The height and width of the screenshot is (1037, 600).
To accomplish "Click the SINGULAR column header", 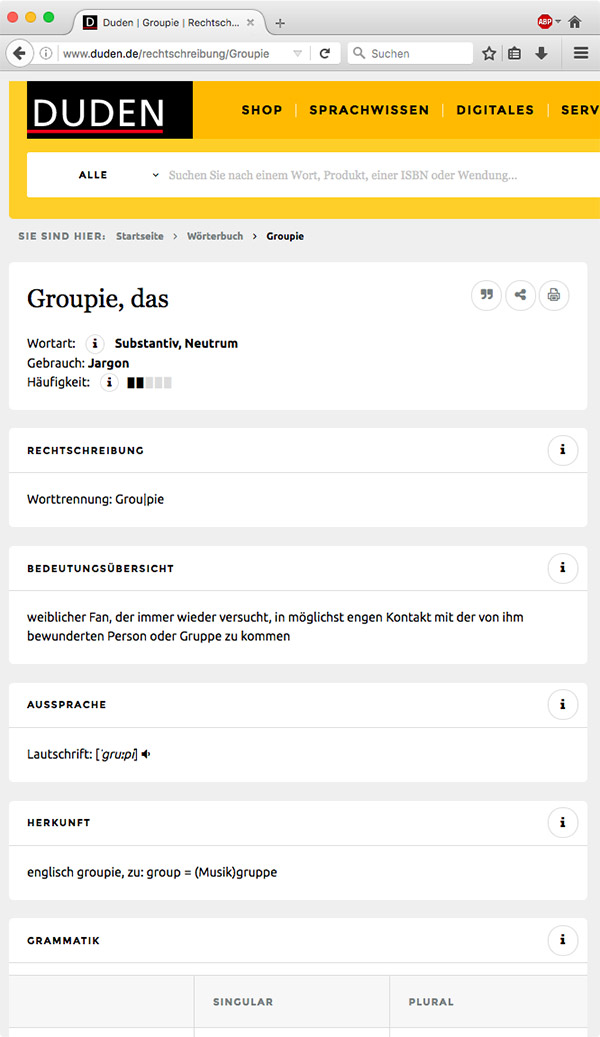I will tap(243, 1002).
